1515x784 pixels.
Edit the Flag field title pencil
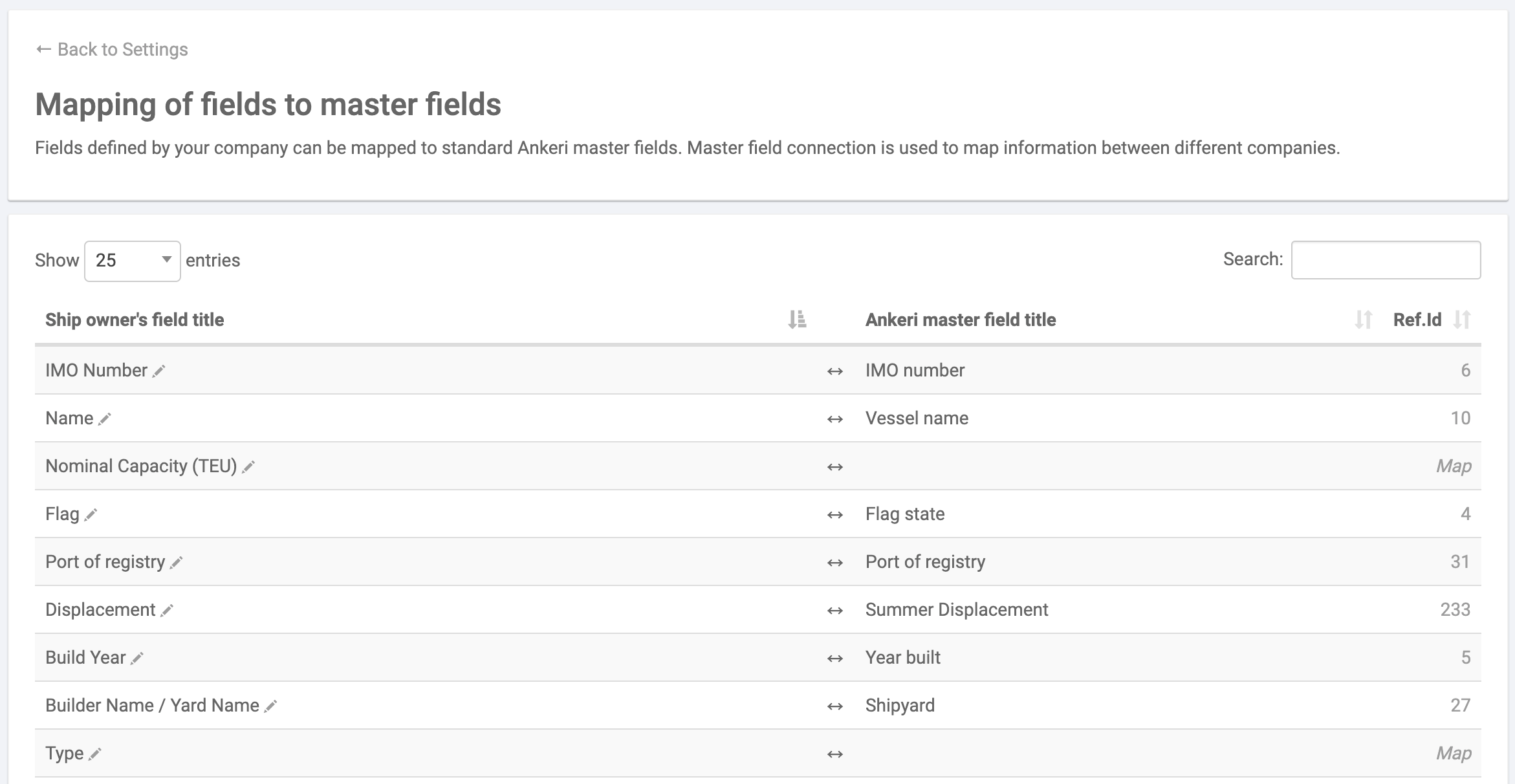click(91, 515)
